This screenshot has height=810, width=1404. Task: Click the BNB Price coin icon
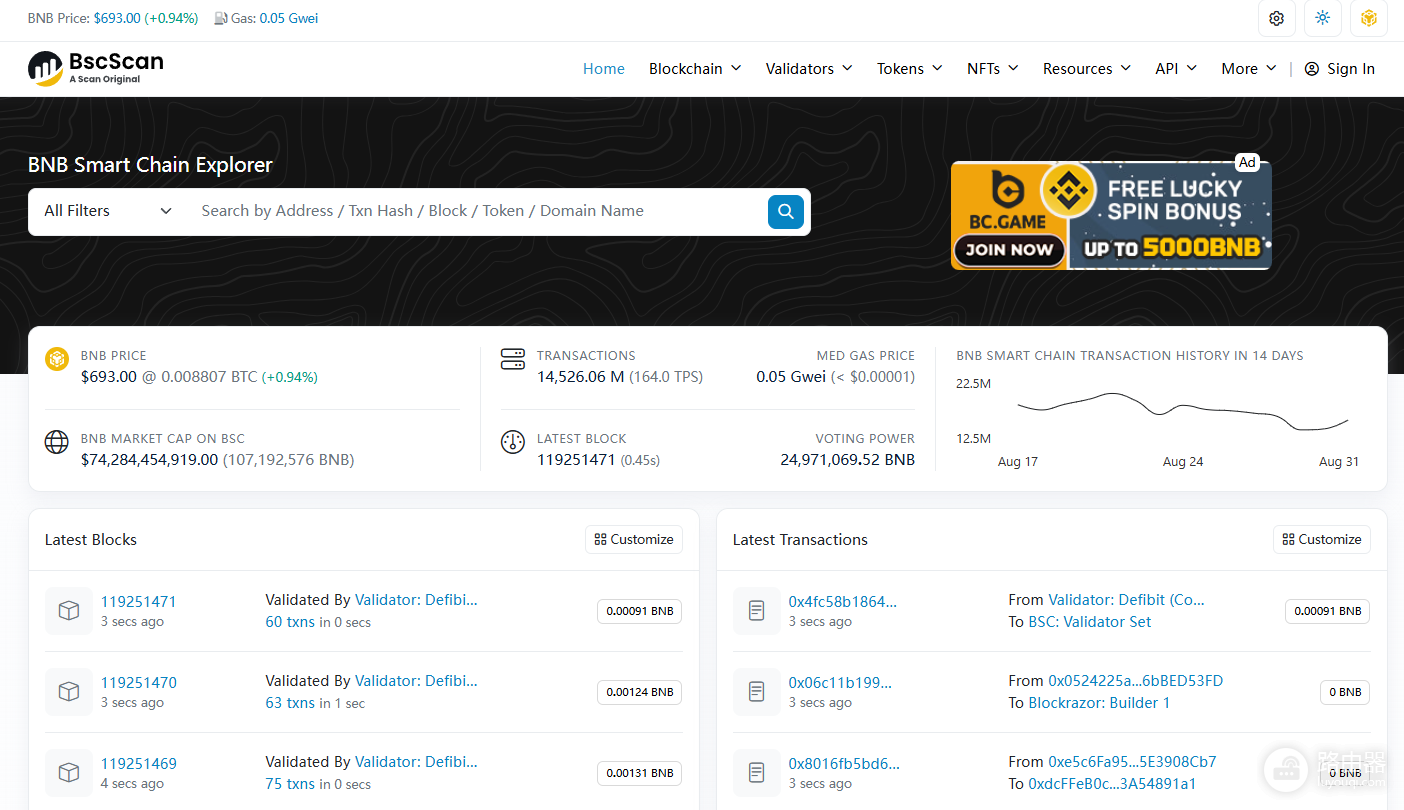pos(57,359)
